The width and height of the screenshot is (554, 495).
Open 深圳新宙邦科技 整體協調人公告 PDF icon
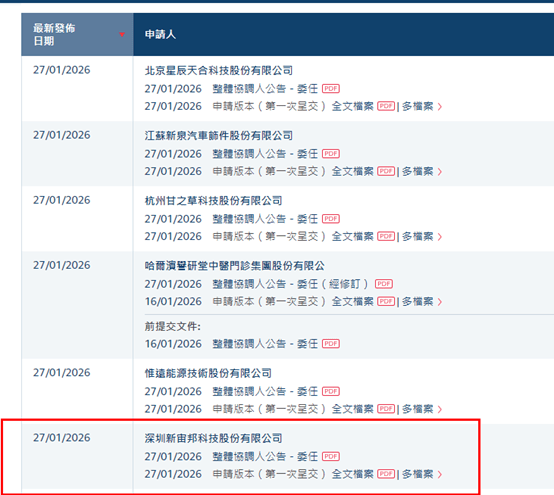(331, 456)
